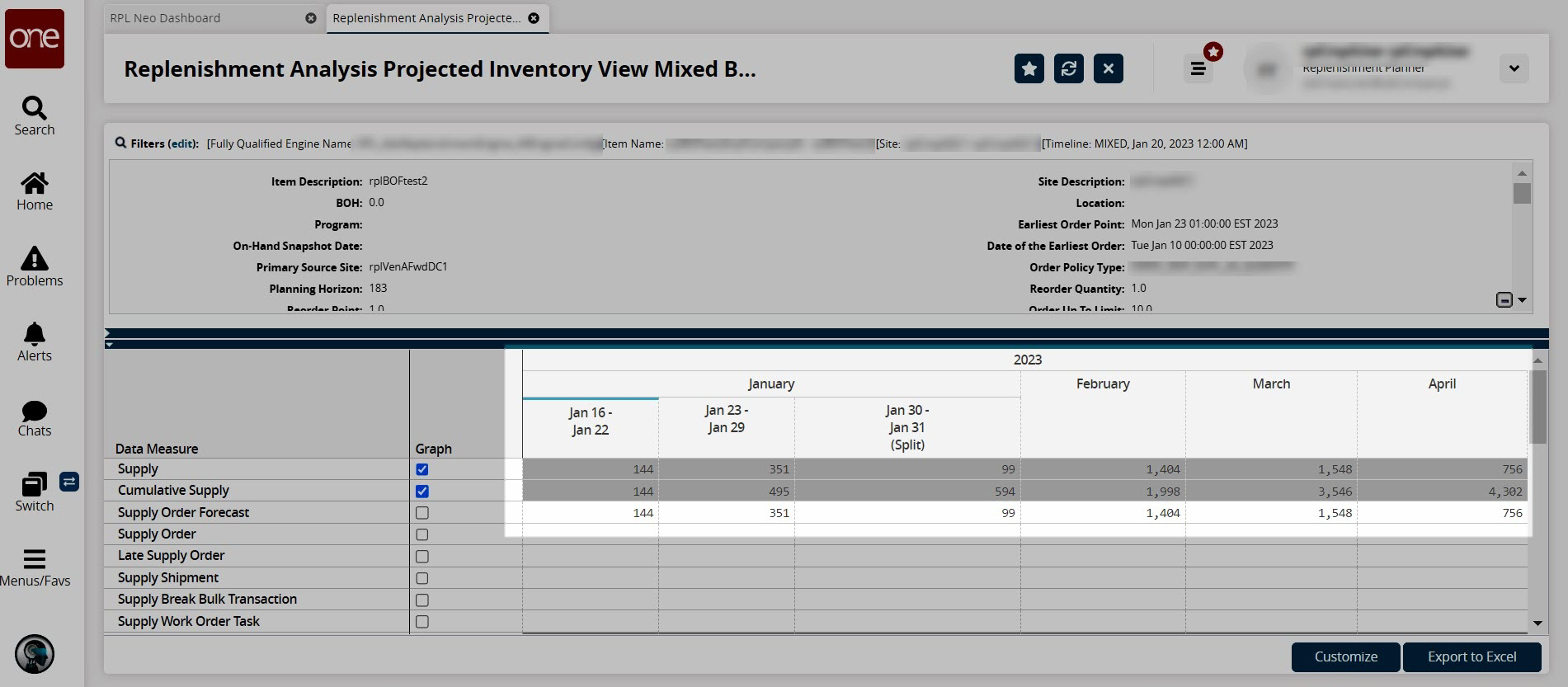The height and width of the screenshot is (687, 1568).
Task: Expand the panel splitter arrow above Data Measure
Action: tap(109, 344)
